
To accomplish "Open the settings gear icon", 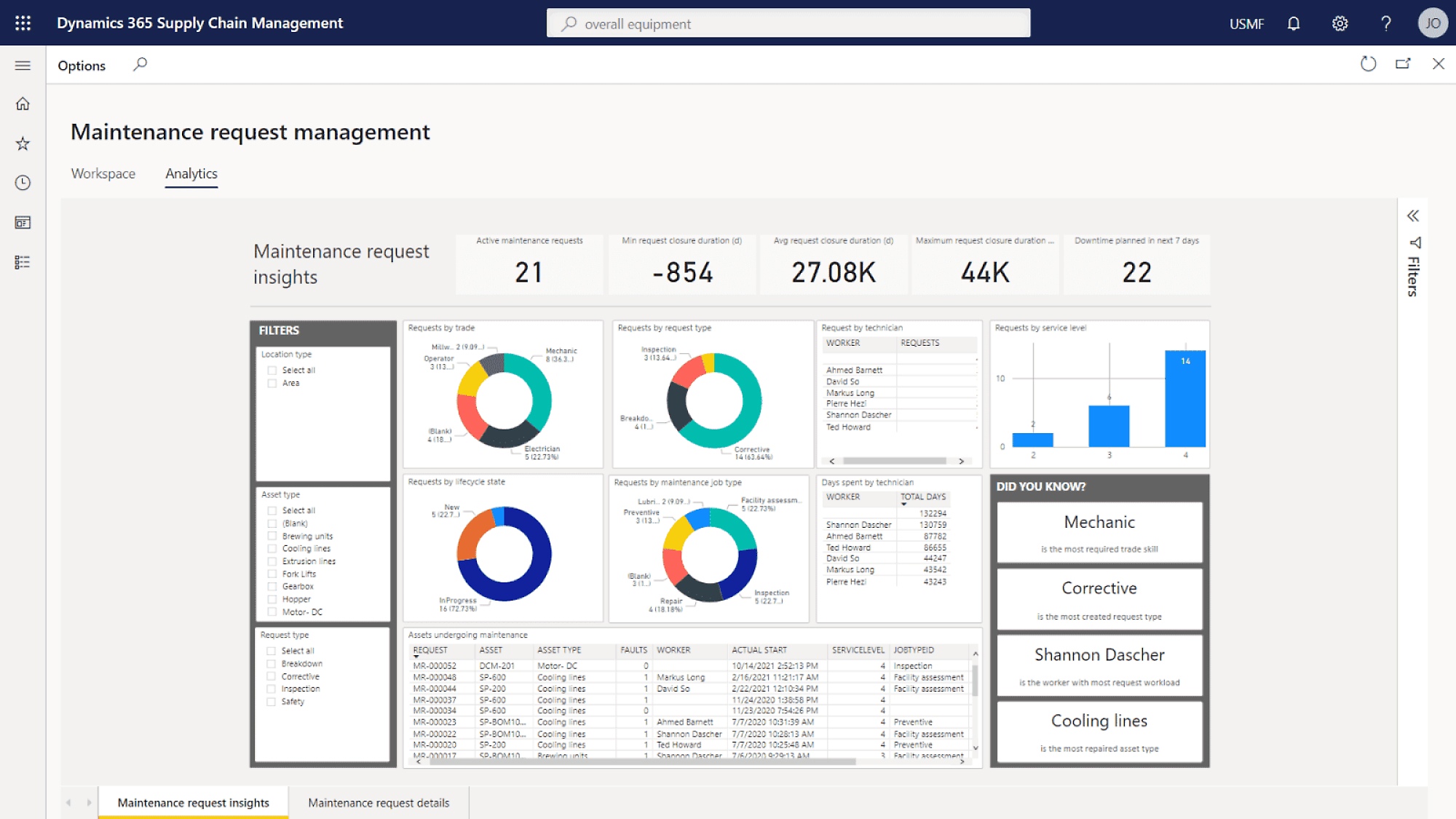I will tap(1339, 23).
